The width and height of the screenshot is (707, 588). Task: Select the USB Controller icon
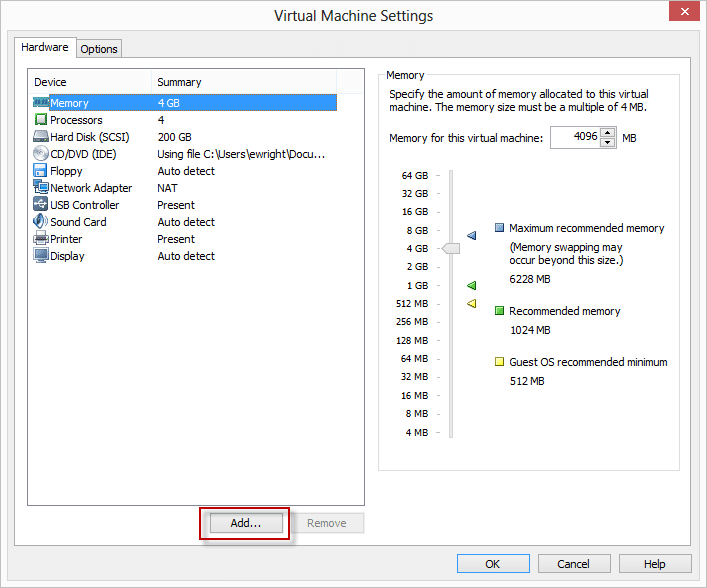pyautogui.click(x=41, y=205)
